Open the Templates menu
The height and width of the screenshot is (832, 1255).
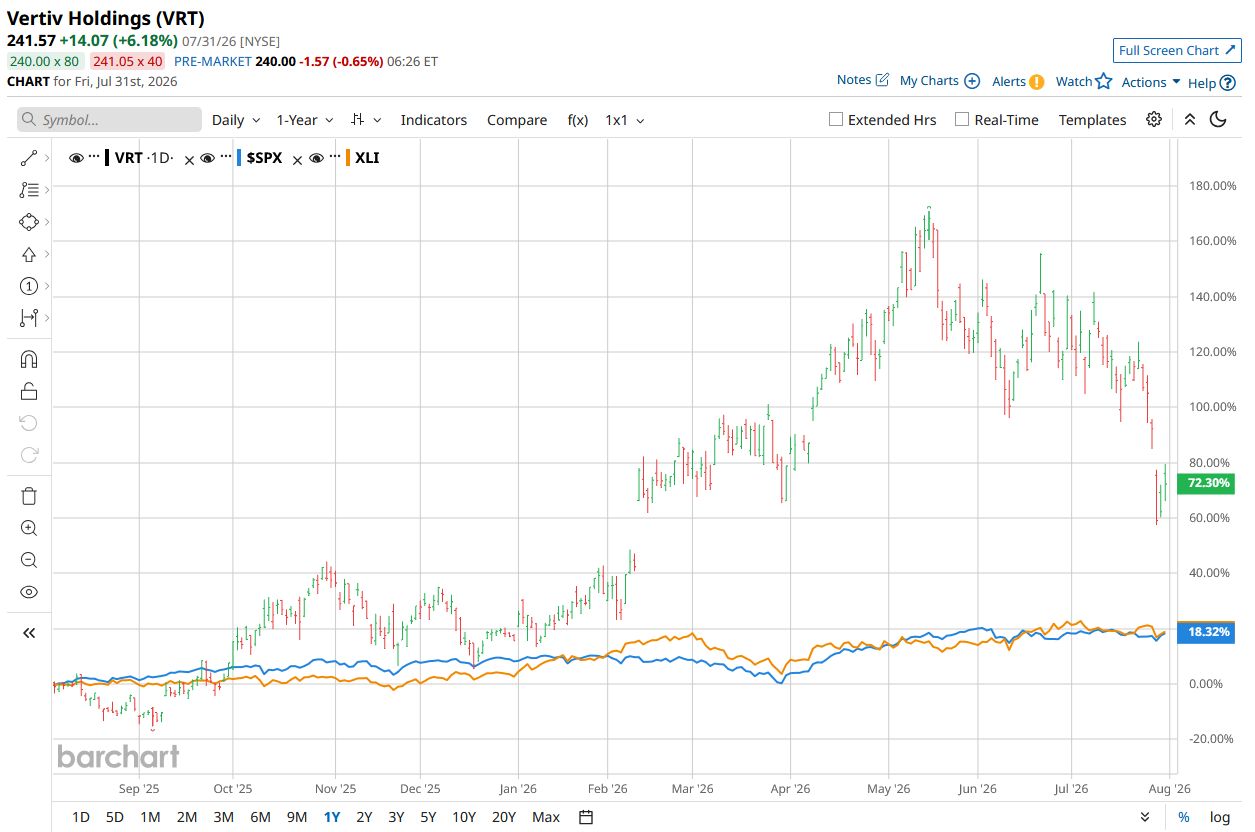(x=1092, y=119)
